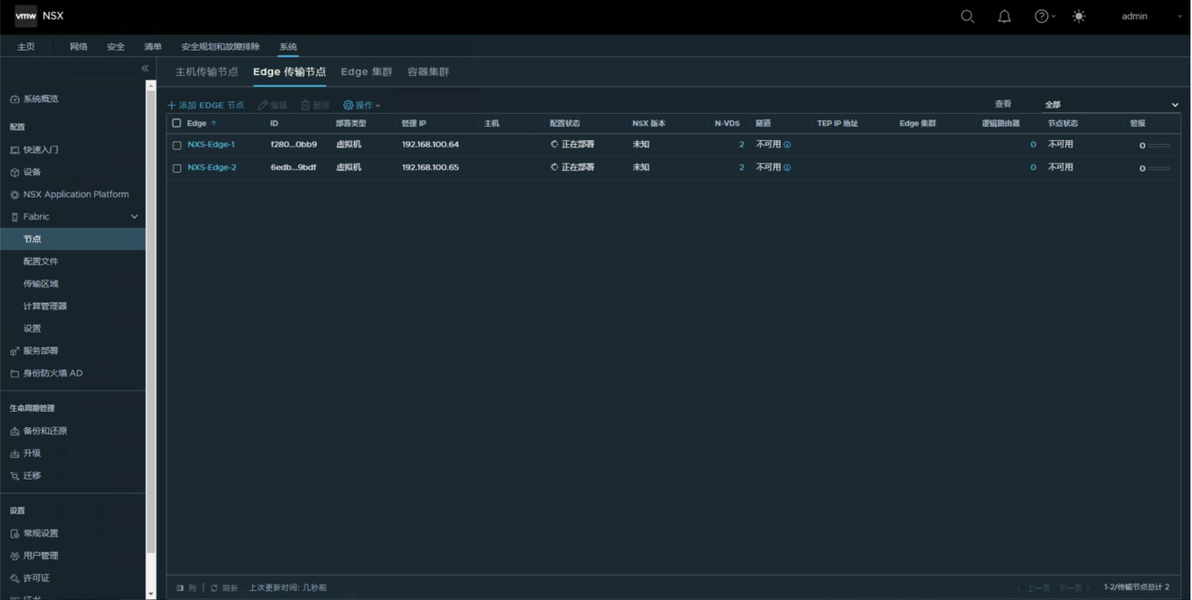The image size is (1192, 600).
Task: Click the columns icon in footer
Action: point(180,588)
